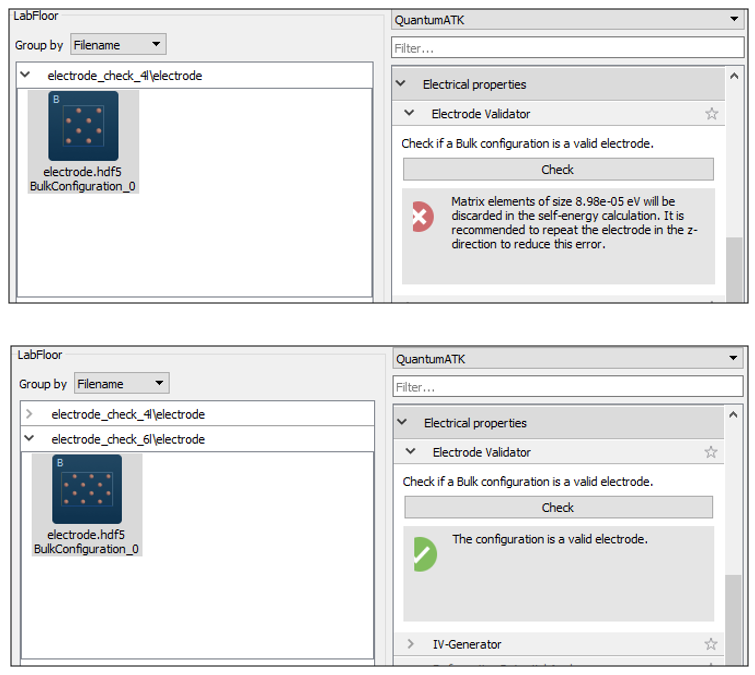Screen dimensions: 755x675
Task: Open the bottom panel's Group by Filename dropdown
Action: (121, 384)
